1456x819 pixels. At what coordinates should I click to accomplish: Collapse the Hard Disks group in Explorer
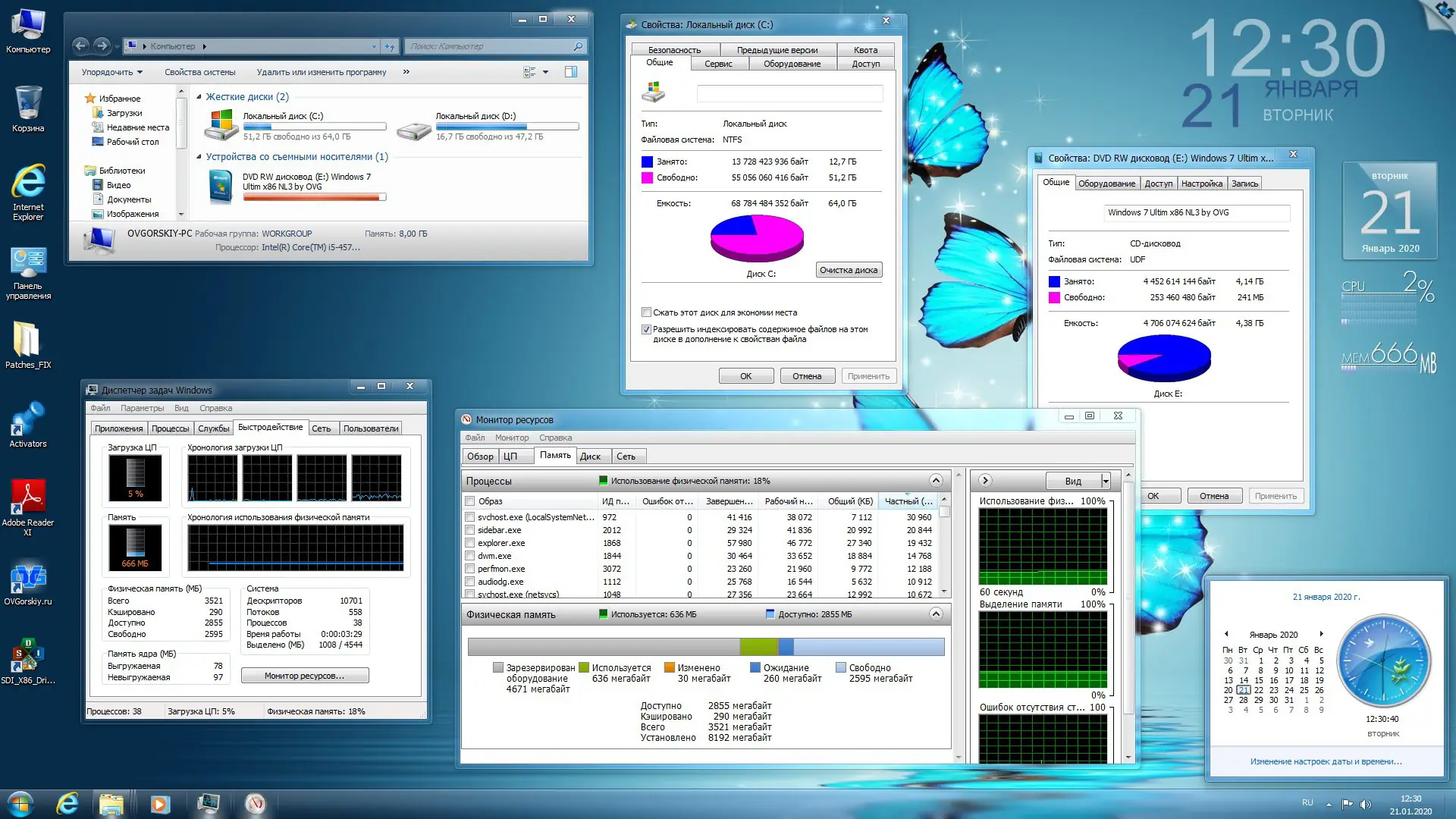(x=199, y=97)
